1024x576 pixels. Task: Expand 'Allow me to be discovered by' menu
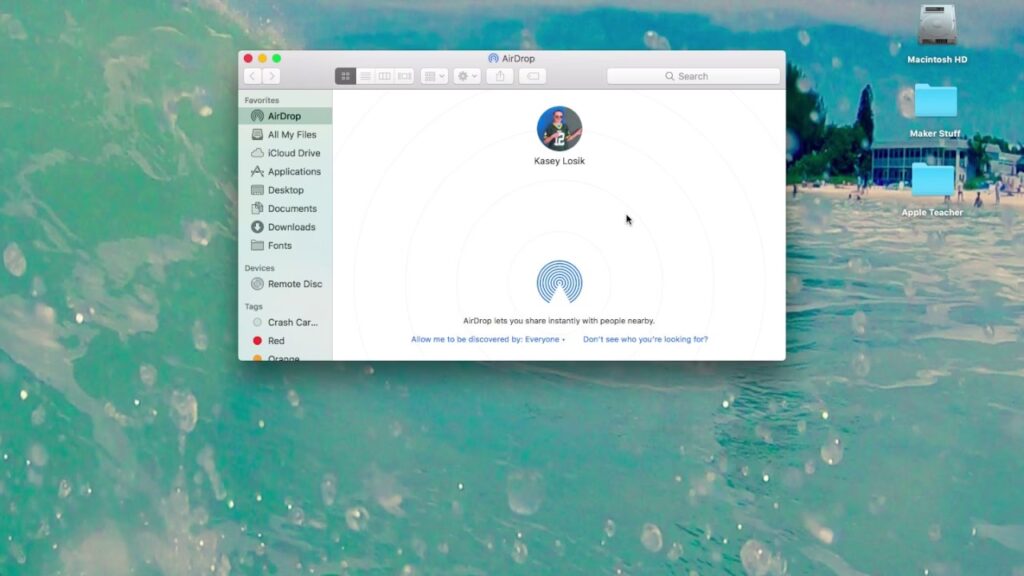488,339
